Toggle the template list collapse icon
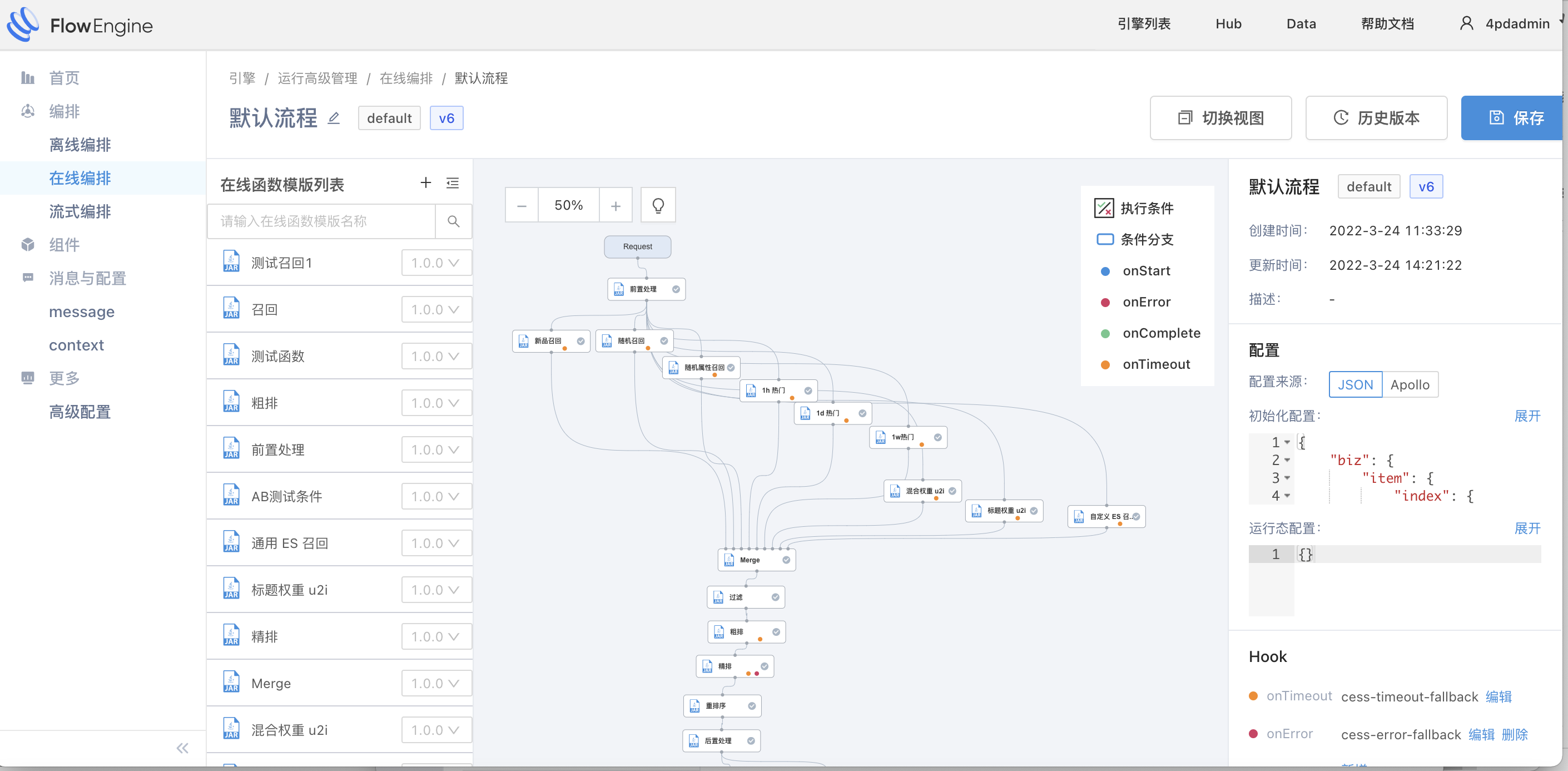Viewport: 1568px width, 771px height. tap(452, 182)
